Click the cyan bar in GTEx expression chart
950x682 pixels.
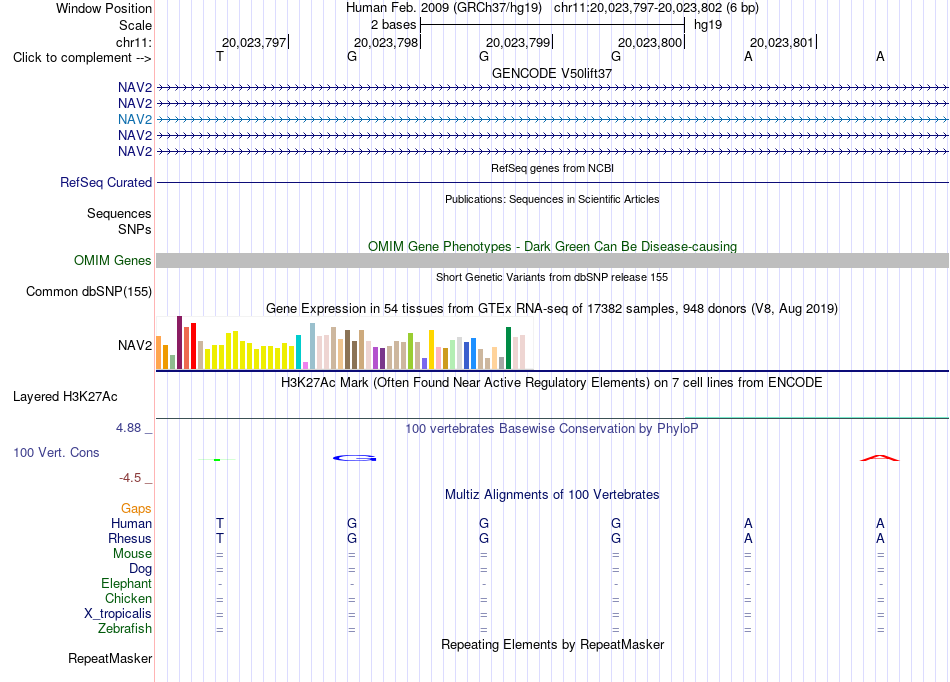pos(298,352)
